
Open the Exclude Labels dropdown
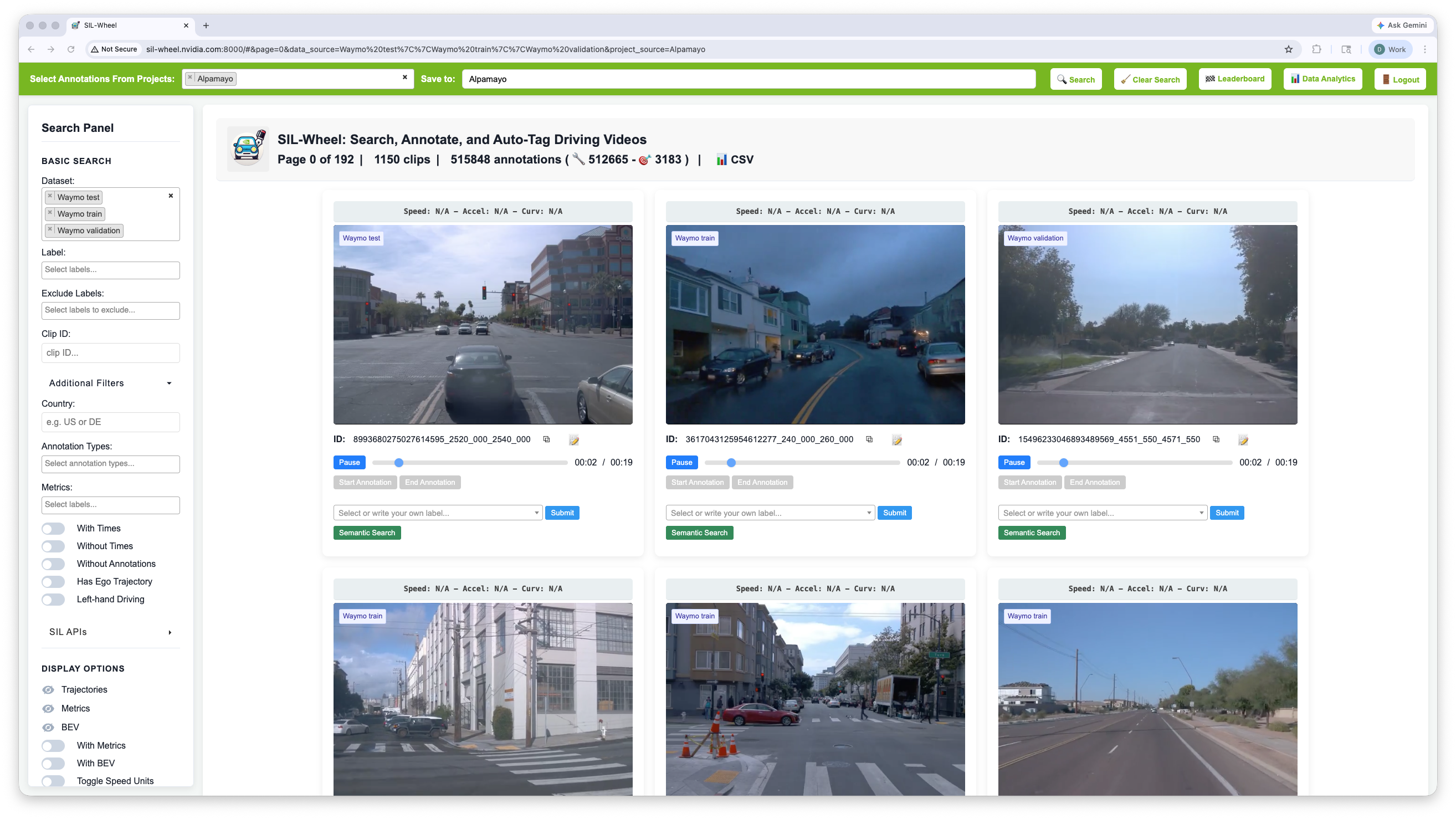[x=111, y=310]
